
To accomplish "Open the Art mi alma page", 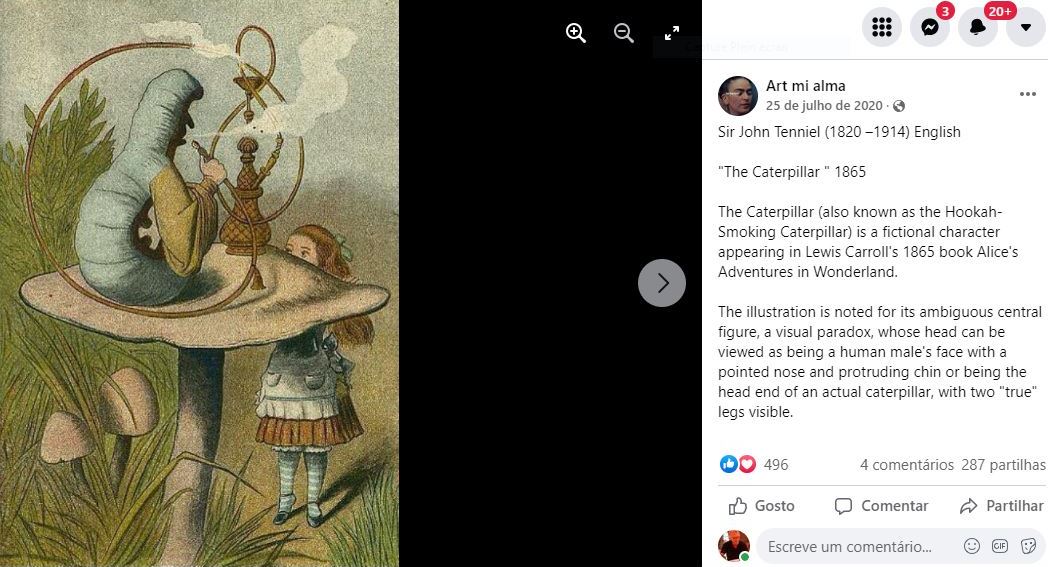I will click(x=805, y=86).
